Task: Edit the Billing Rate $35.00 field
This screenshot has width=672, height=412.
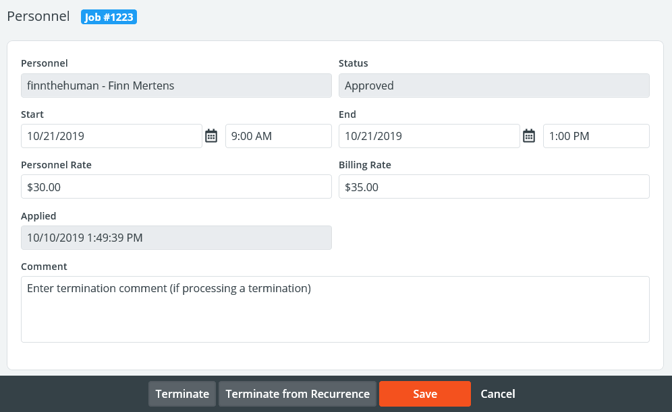Action: [494, 187]
